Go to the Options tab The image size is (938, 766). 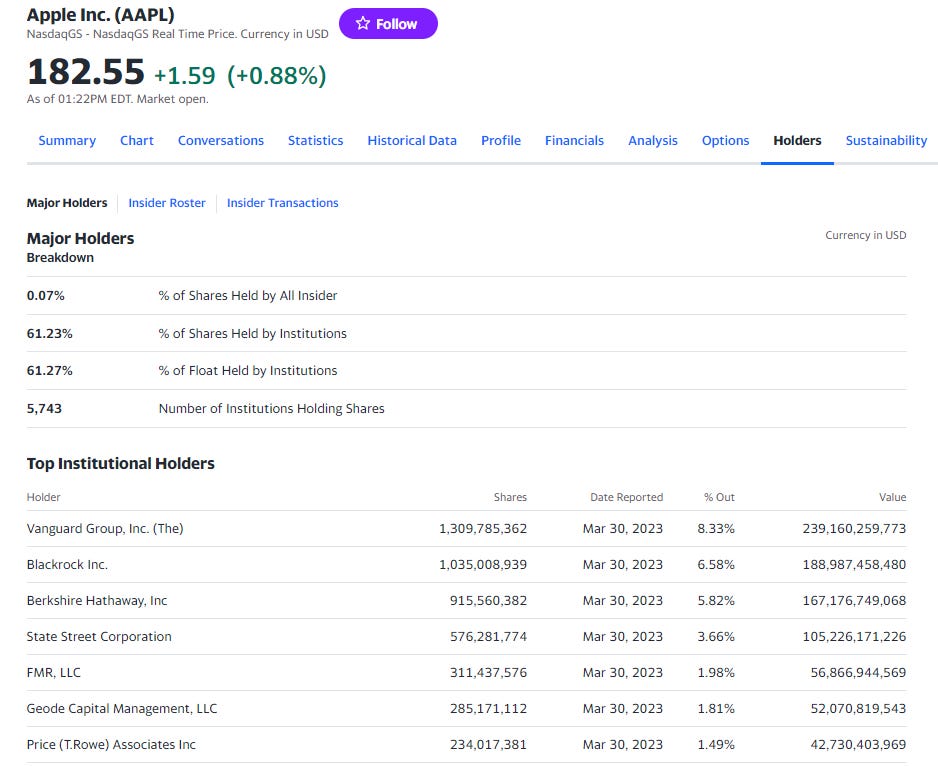[725, 140]
